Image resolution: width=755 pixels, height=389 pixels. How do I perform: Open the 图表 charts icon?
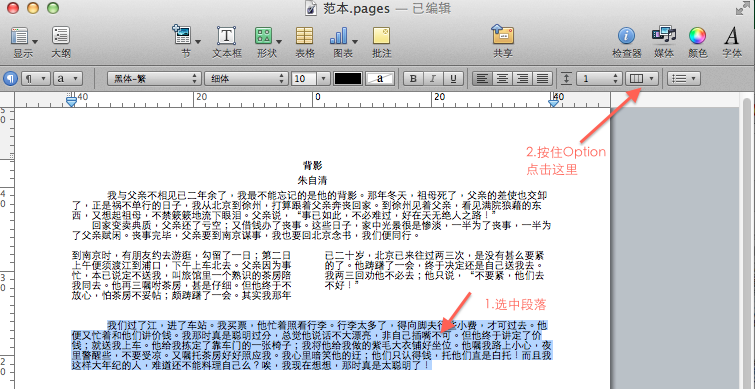[339, 36]
